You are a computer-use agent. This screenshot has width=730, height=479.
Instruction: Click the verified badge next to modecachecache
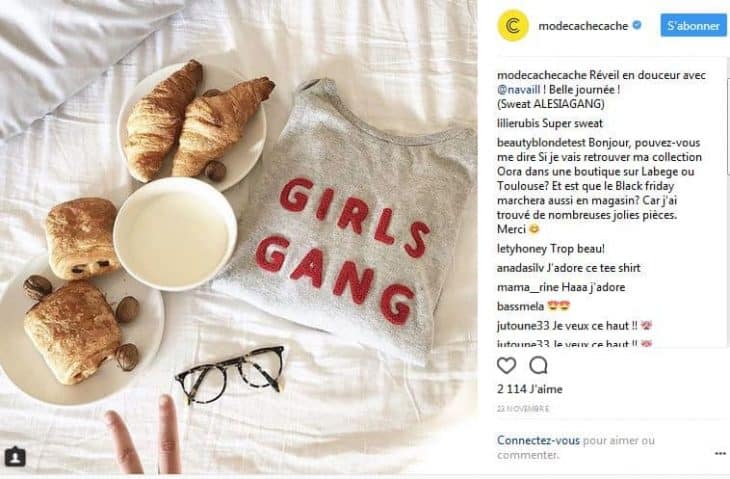636,25
